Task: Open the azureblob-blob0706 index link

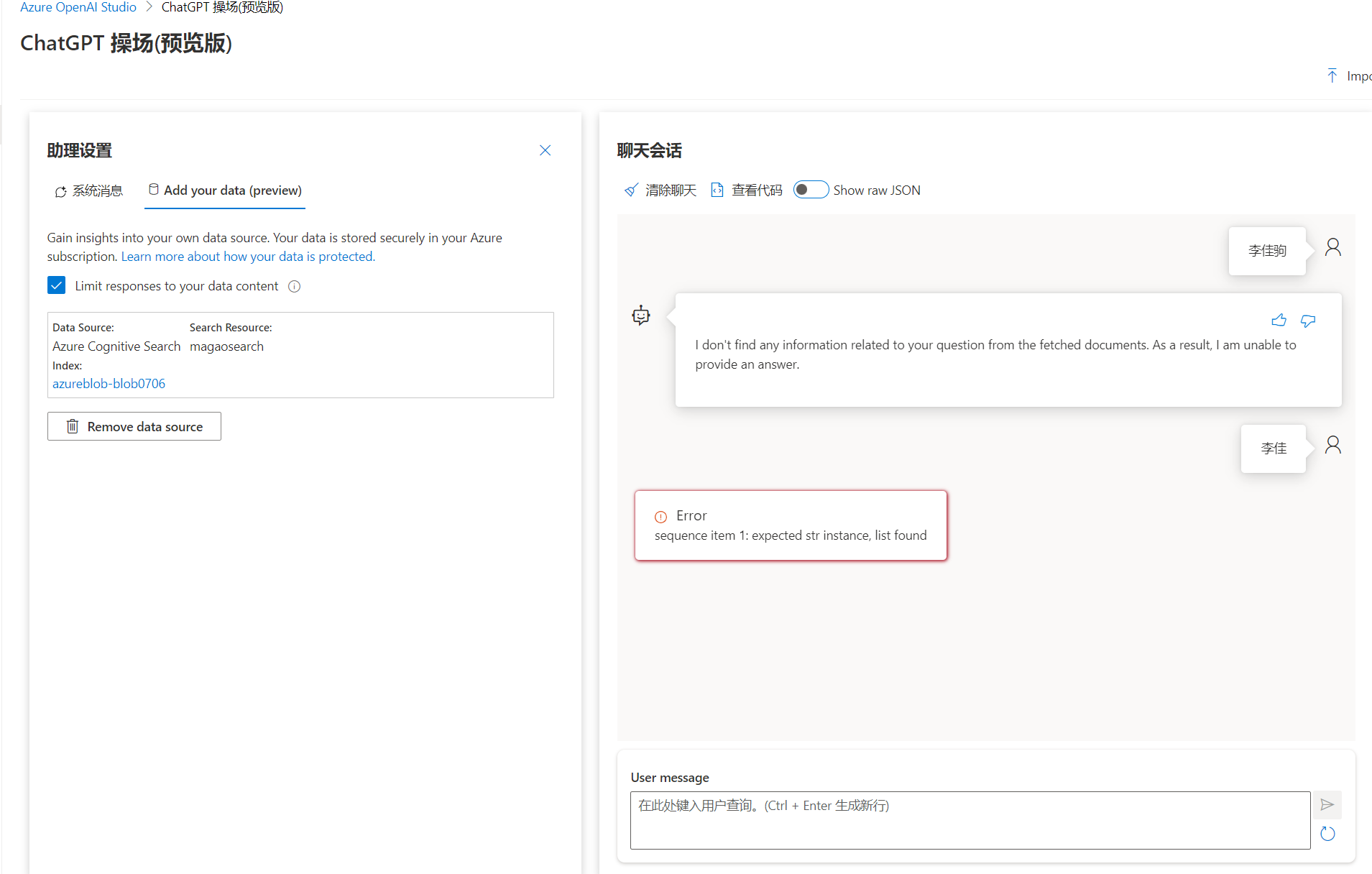Action: (x=109, y=383)
